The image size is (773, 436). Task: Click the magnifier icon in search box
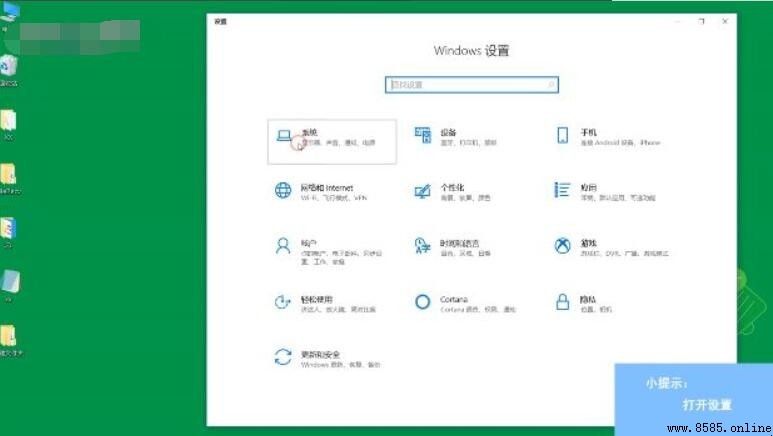click(x=551, y=85)
